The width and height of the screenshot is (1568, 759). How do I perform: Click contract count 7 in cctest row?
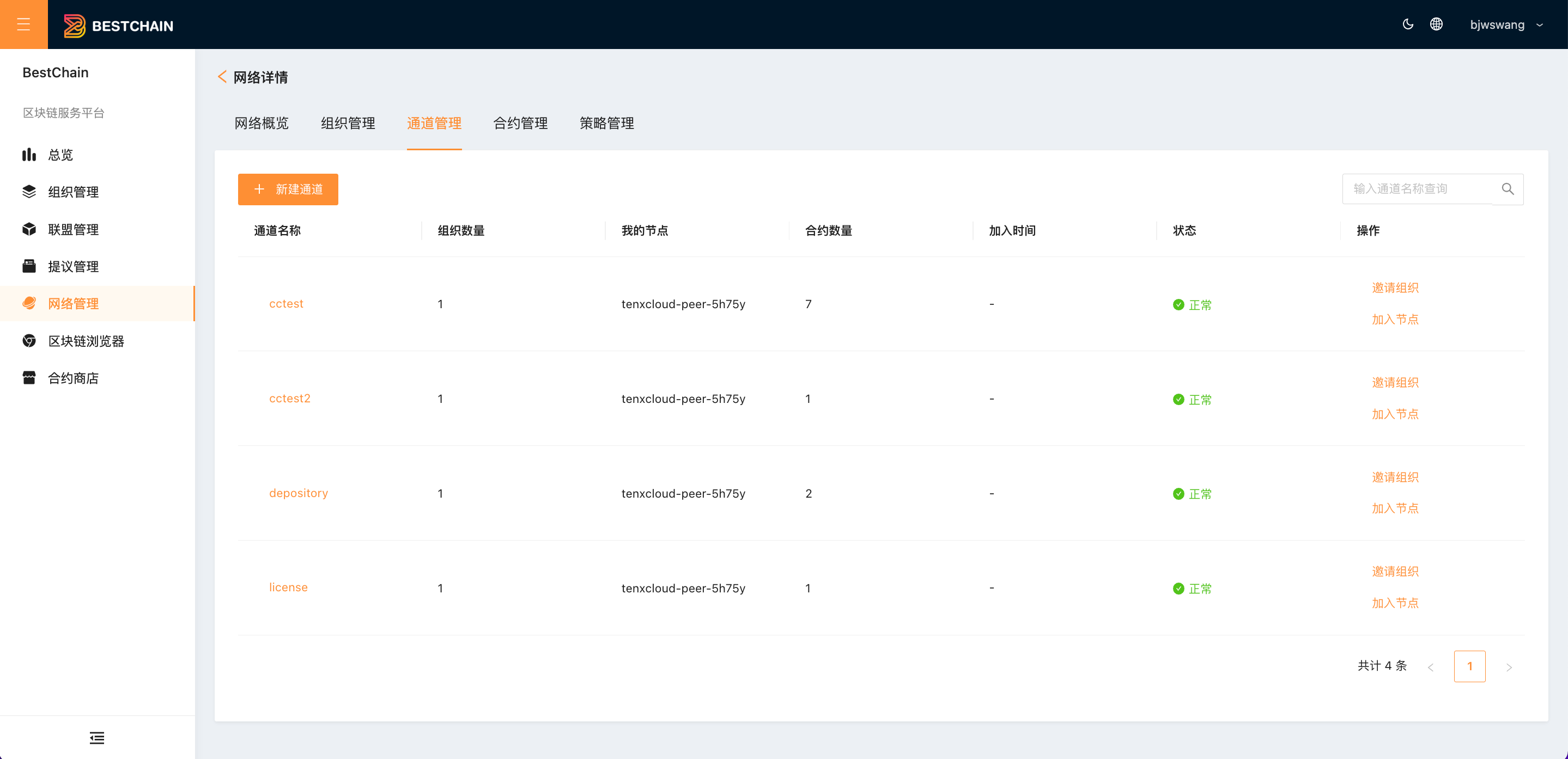pyautogui.click(x=809, y=304)
